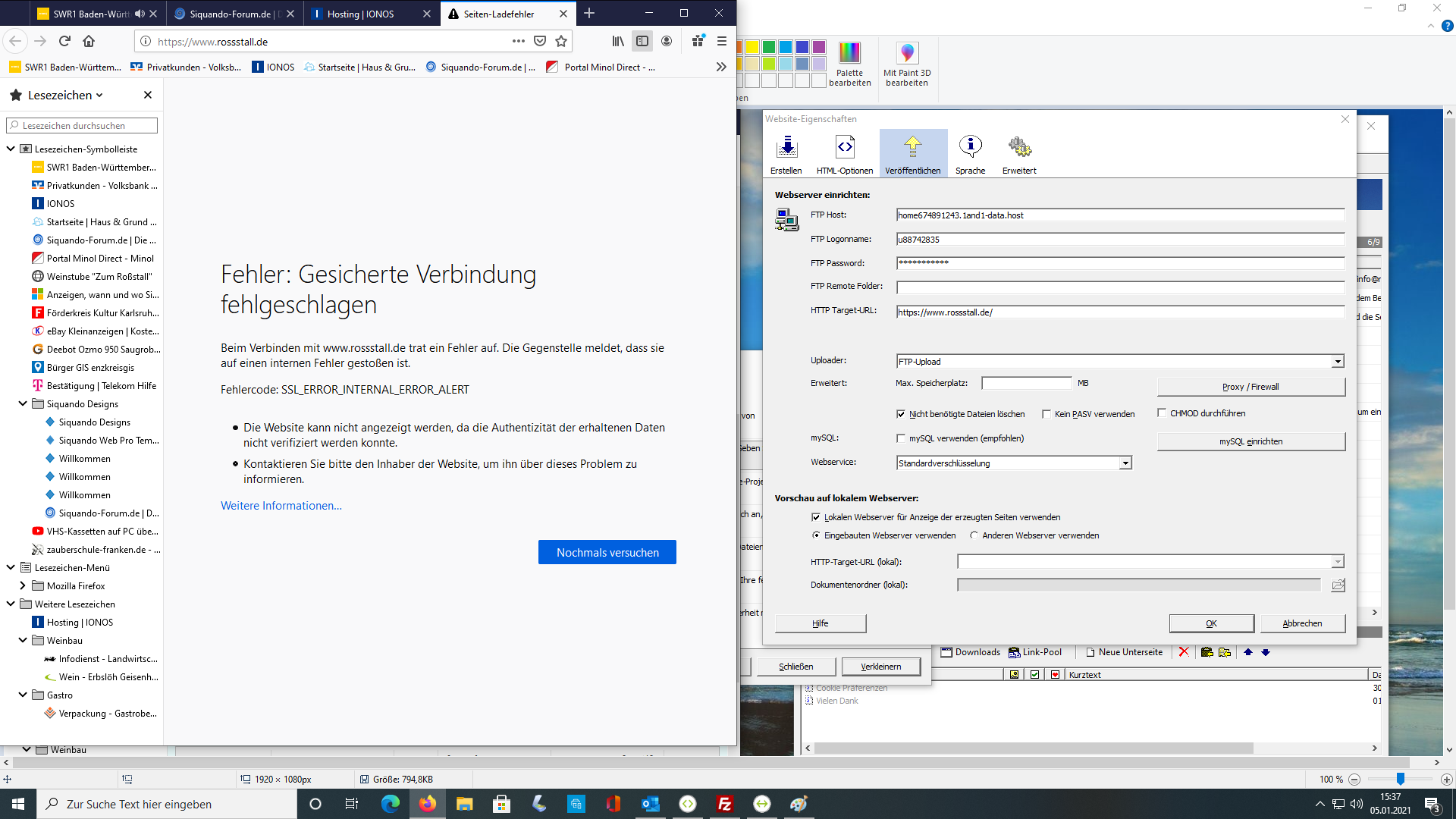
Task: Bookmark this page with star icon
Action: point(561,41)
